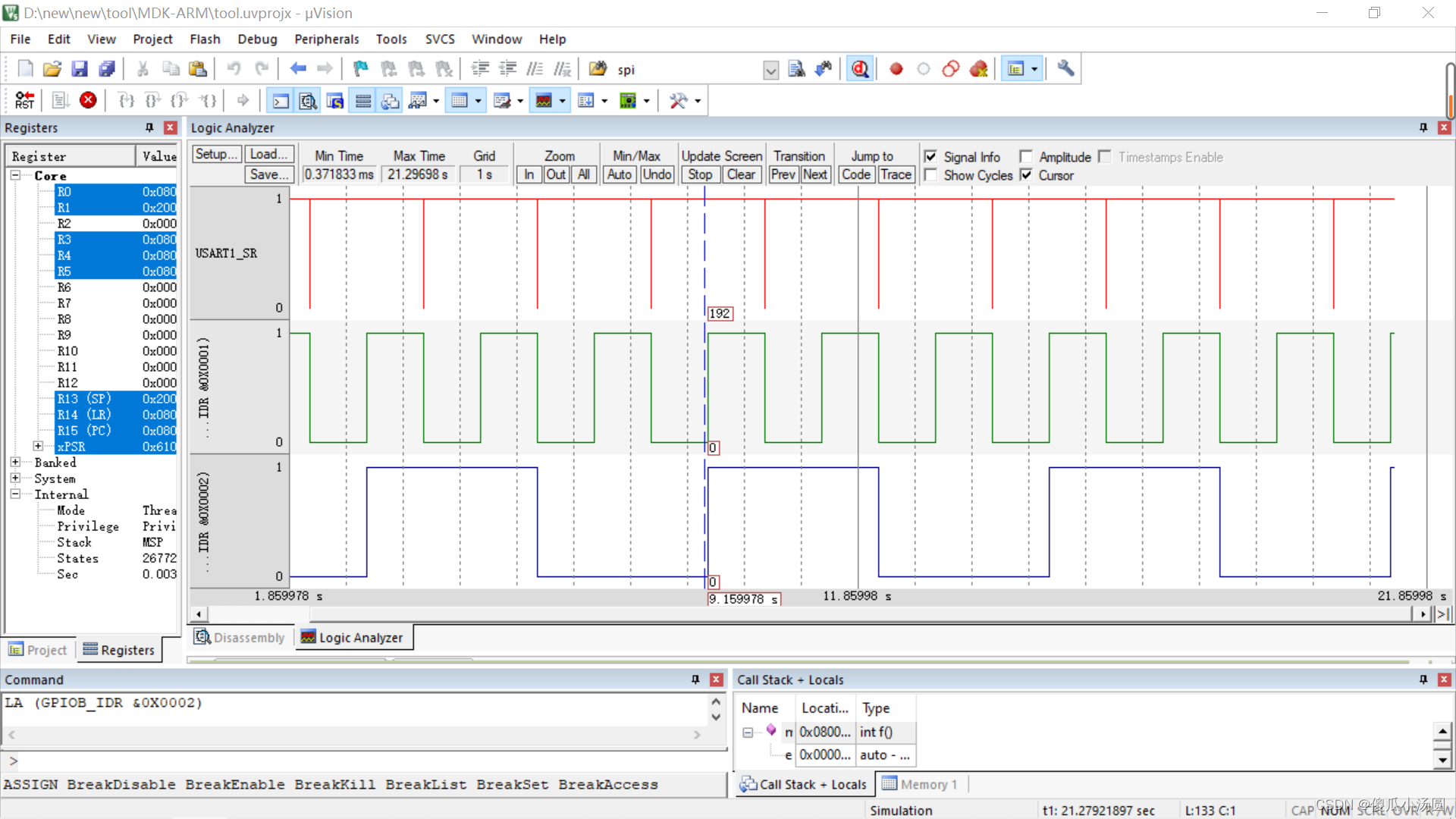This screenshot has width=1456, height=819.
Task: Disable the Signal Info checkbox
Action: pyautogui.click(x=930, y=156)
